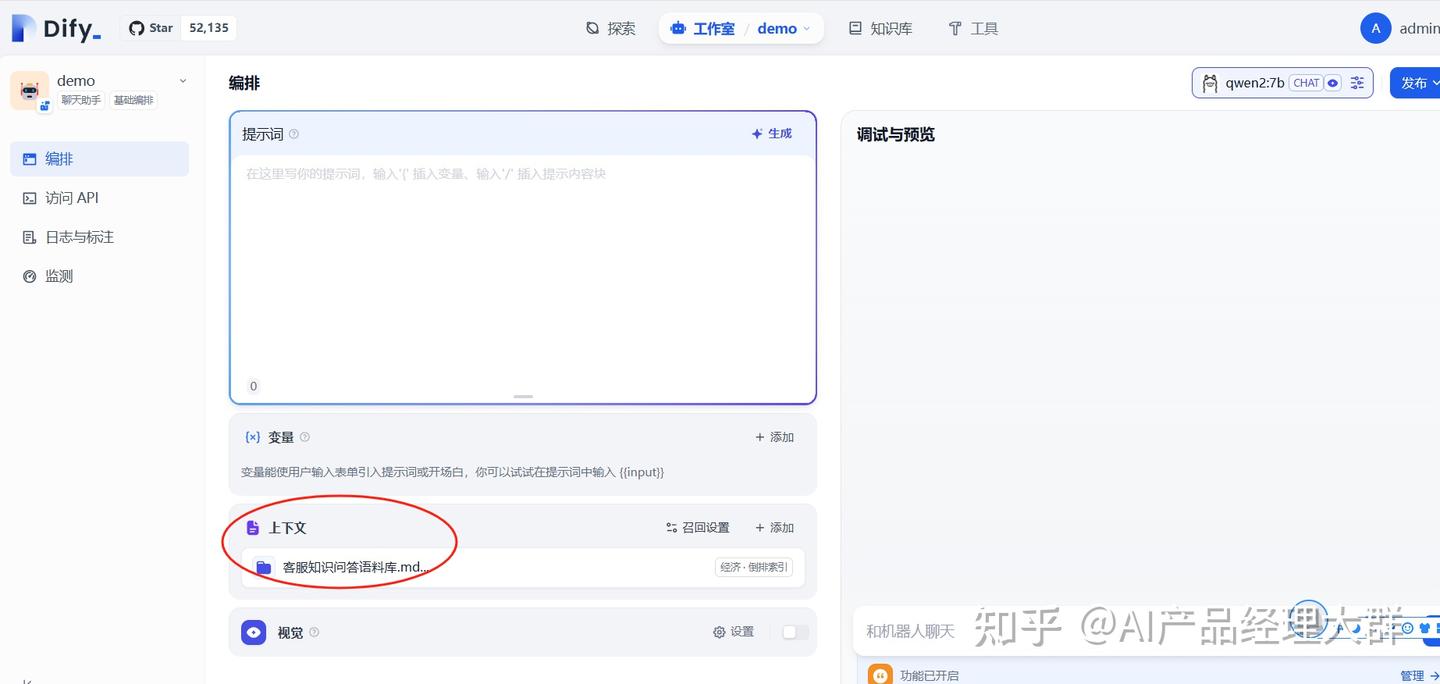This screenshot has height=684, width=1440.
Task: Open the qwen2:7b model selector
Action: click(1269, 83)
